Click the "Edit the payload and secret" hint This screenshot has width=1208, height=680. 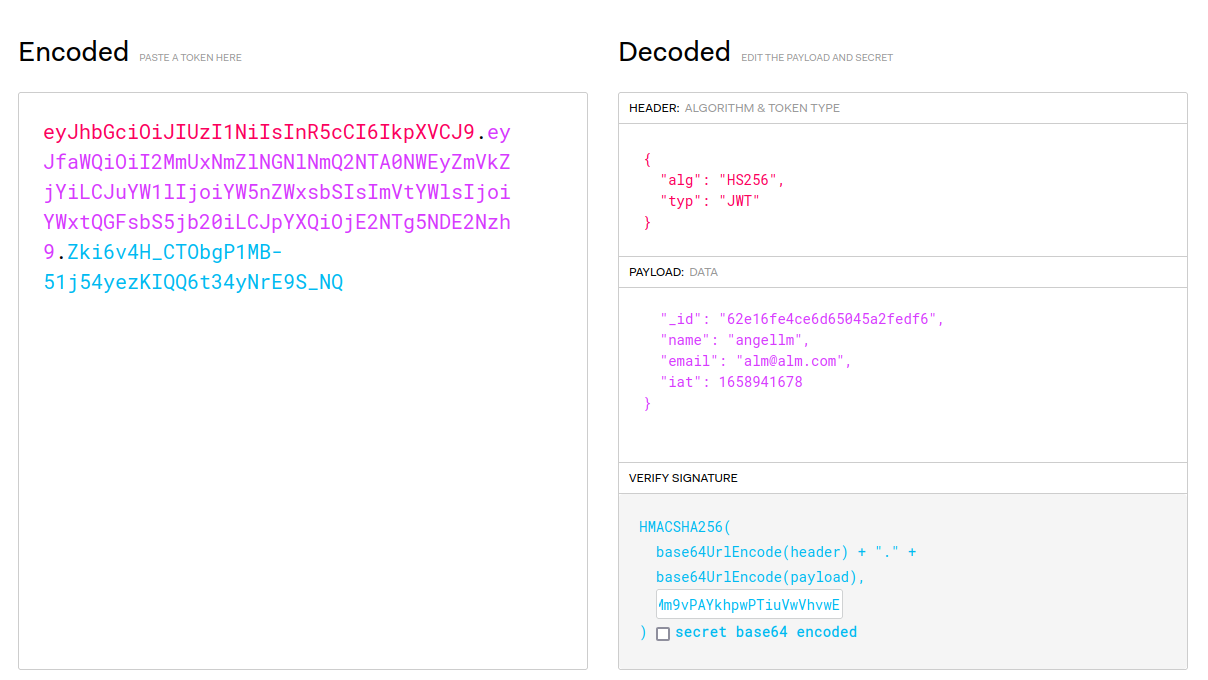click(x=816, y=58)
